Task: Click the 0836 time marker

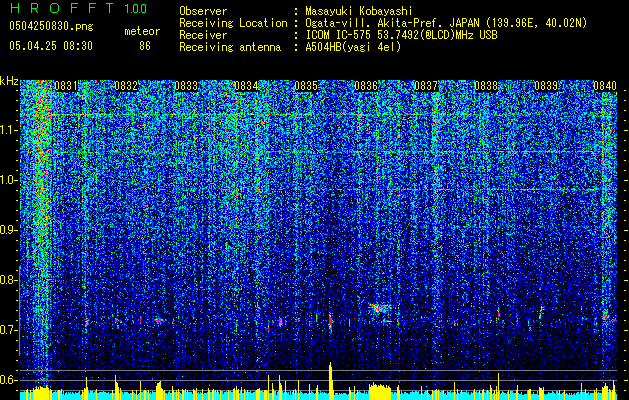Action: coord(366,86)
